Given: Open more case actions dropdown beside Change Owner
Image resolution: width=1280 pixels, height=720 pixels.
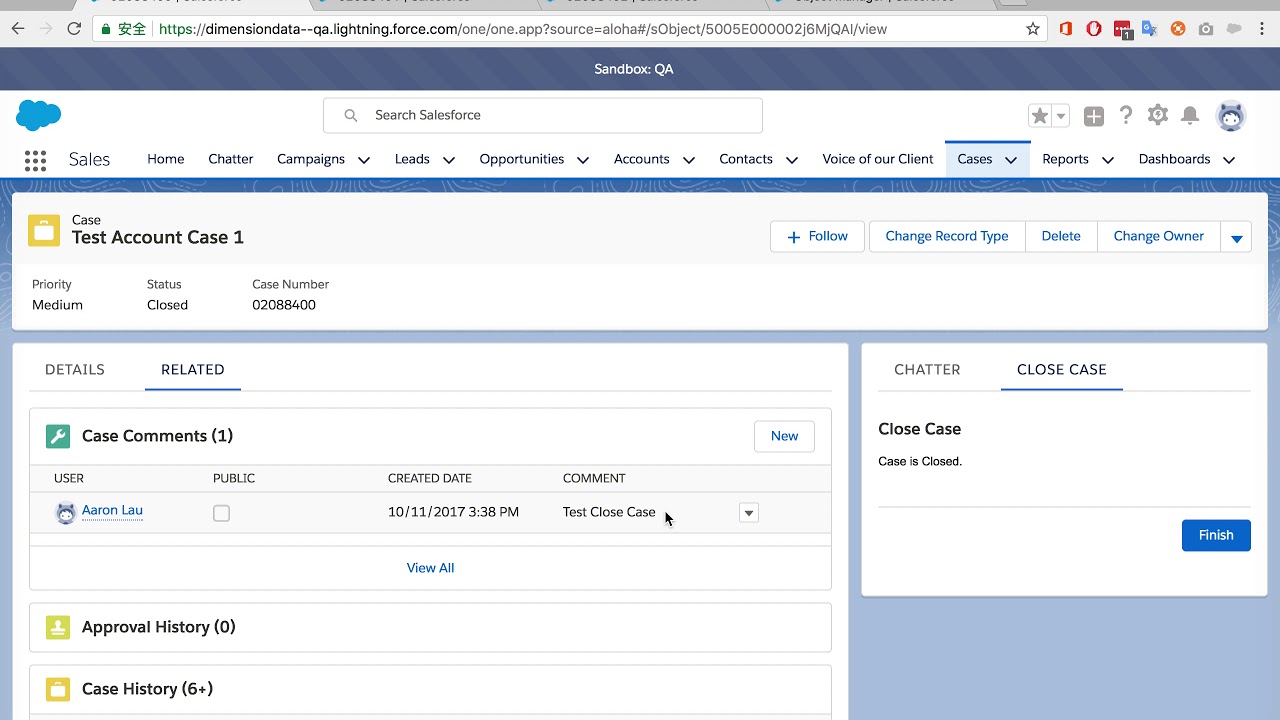Looking at the screenshot, I should click(x=1237, y=237).
